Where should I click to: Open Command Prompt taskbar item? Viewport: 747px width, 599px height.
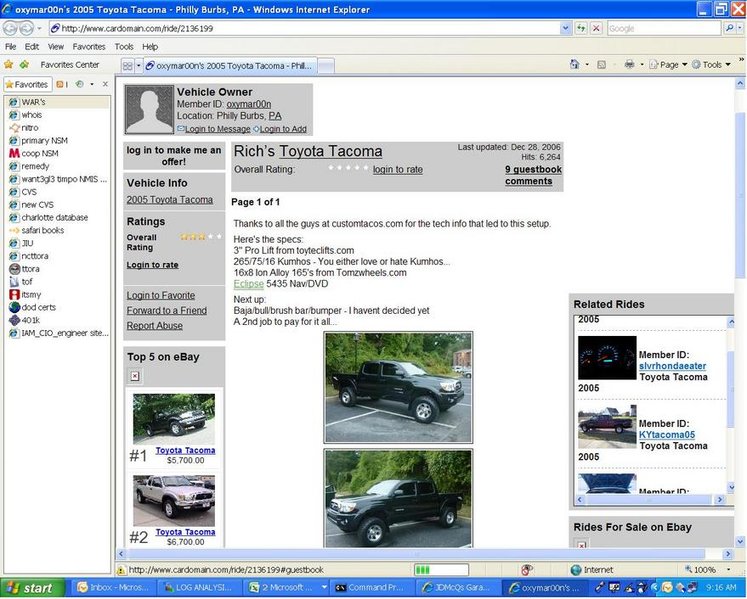click(x=372, y=588)
